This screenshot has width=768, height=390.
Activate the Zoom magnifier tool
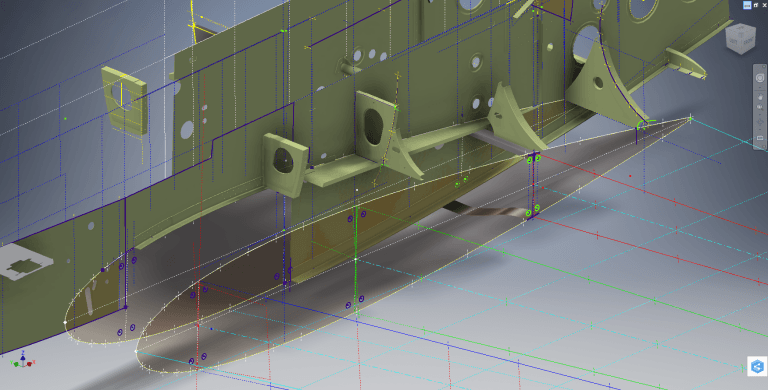pos(760,107)
